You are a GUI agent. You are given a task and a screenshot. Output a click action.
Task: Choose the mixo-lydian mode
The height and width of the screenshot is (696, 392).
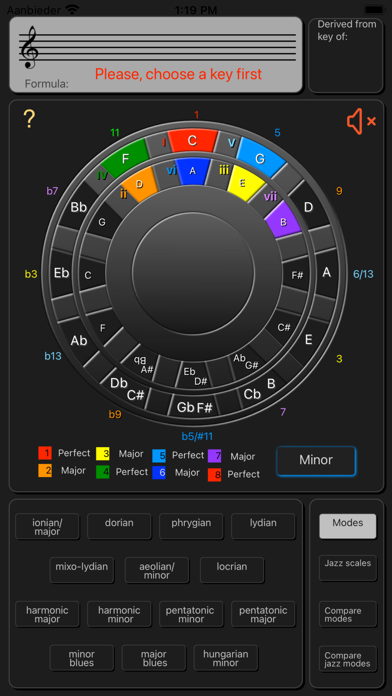82,570
